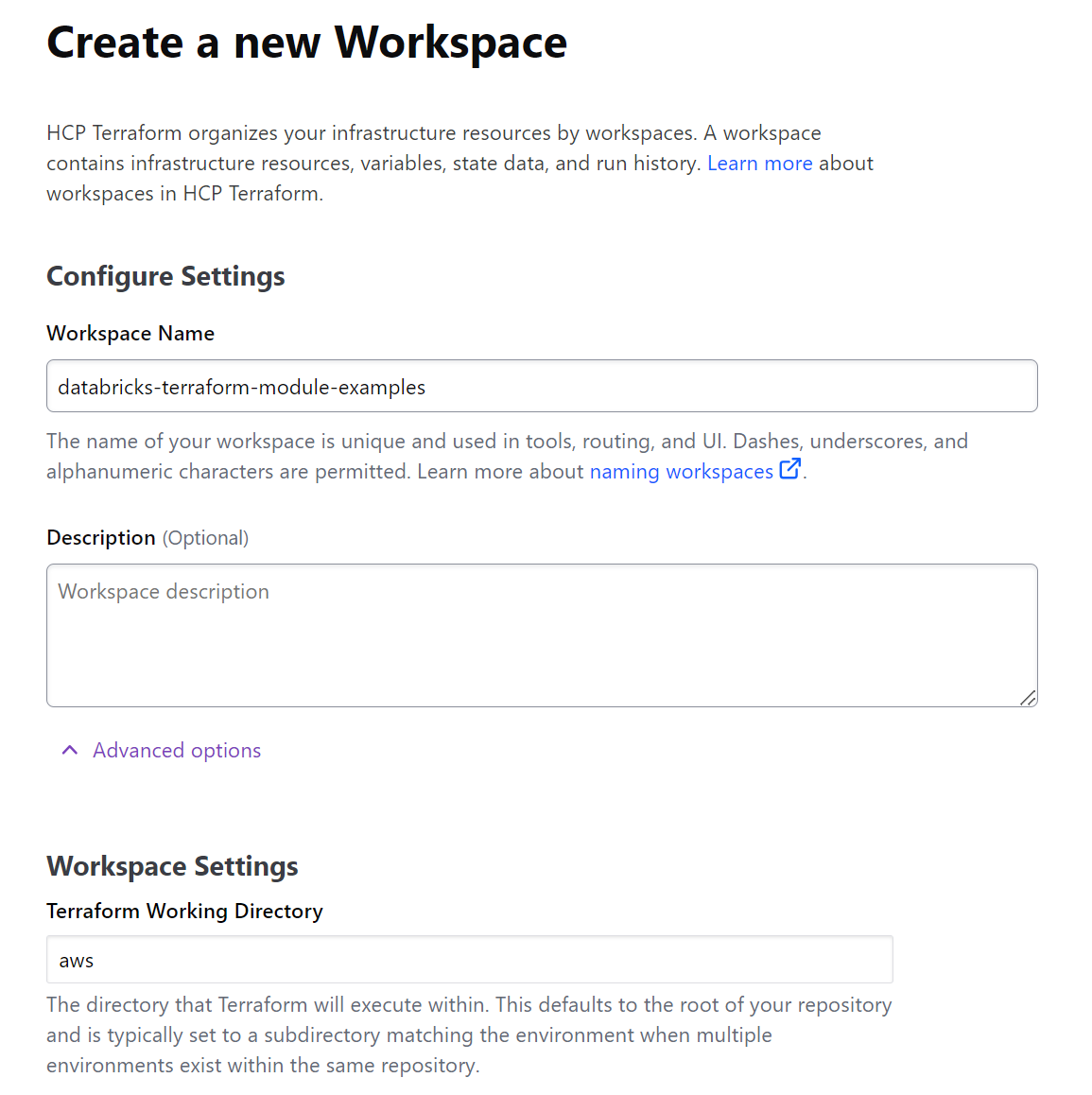Click the Configure Settings heading
The width and height of the screenshot is (1092, 1095).
(x=165, y=276)
